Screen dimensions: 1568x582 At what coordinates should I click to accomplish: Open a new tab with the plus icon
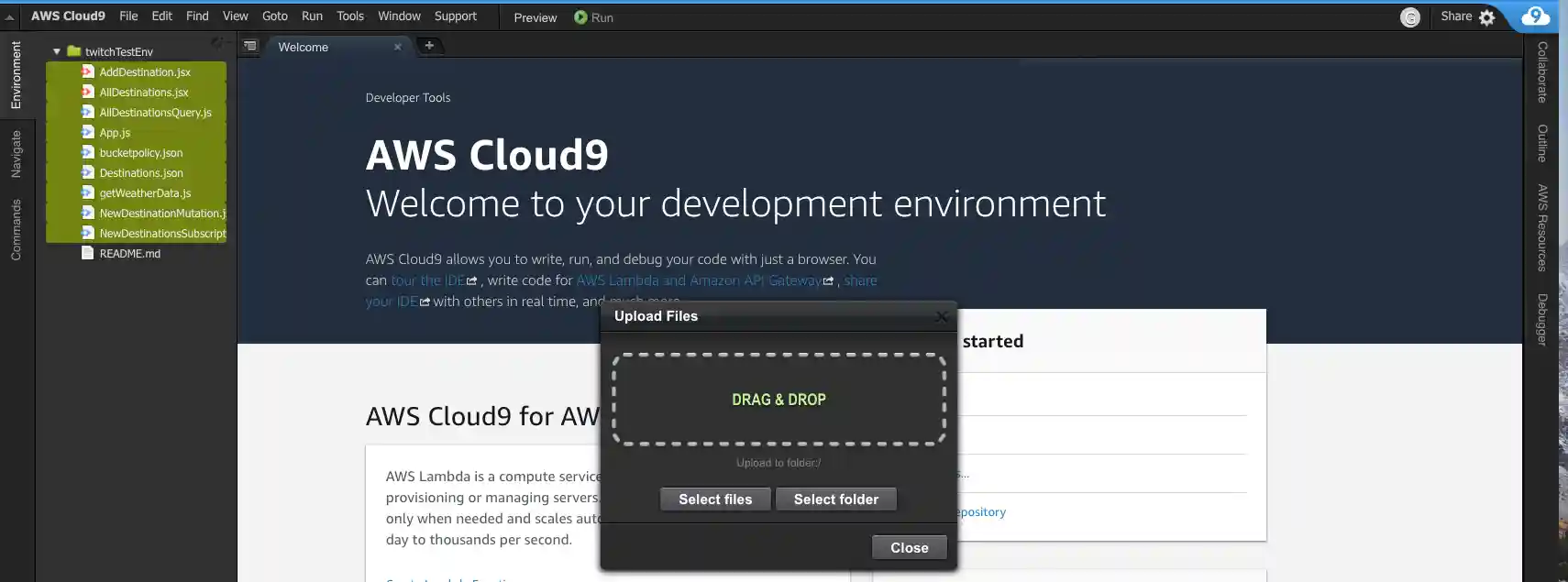click(429, 45)
